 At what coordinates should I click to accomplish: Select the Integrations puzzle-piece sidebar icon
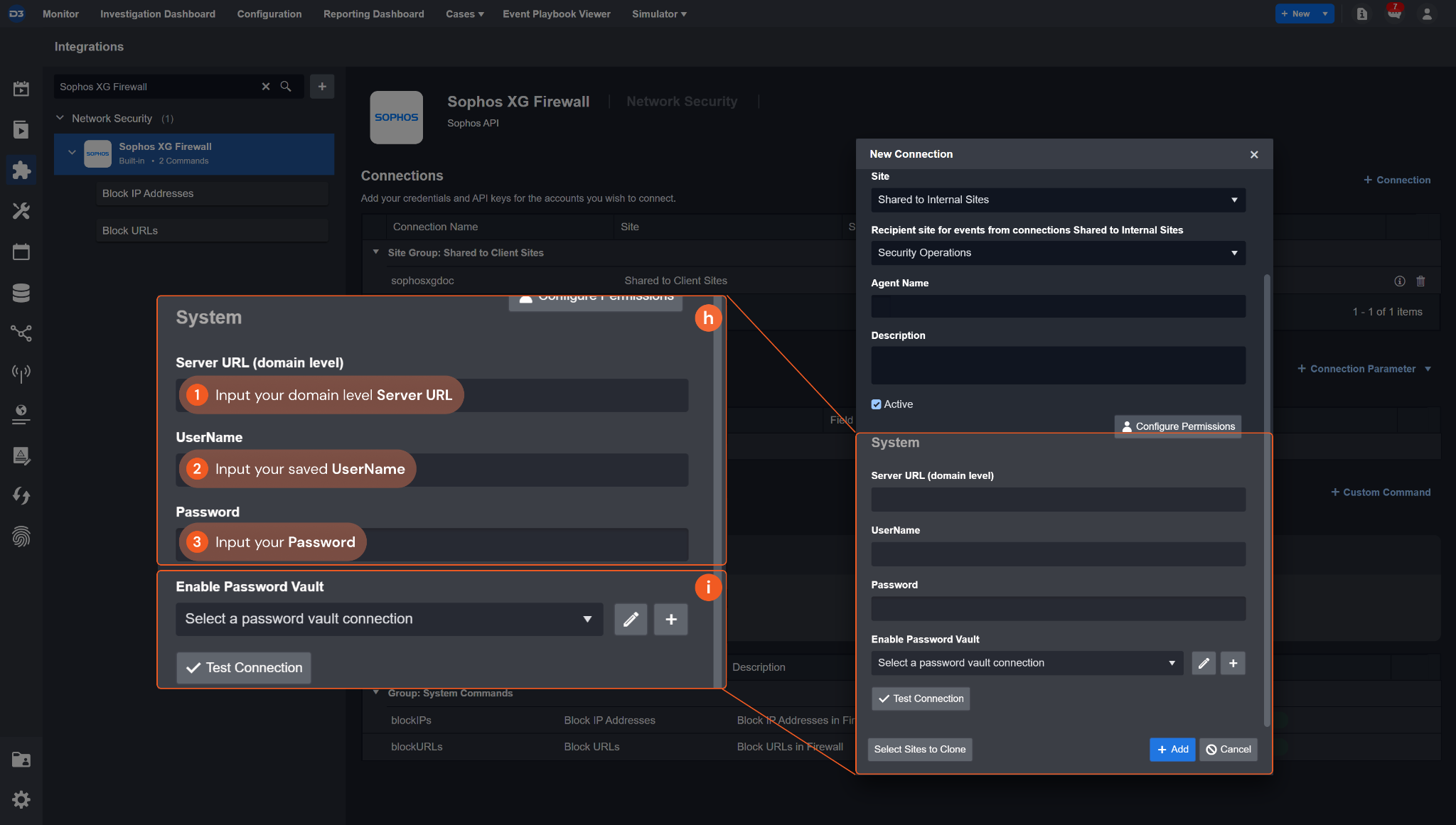(21, 170)
